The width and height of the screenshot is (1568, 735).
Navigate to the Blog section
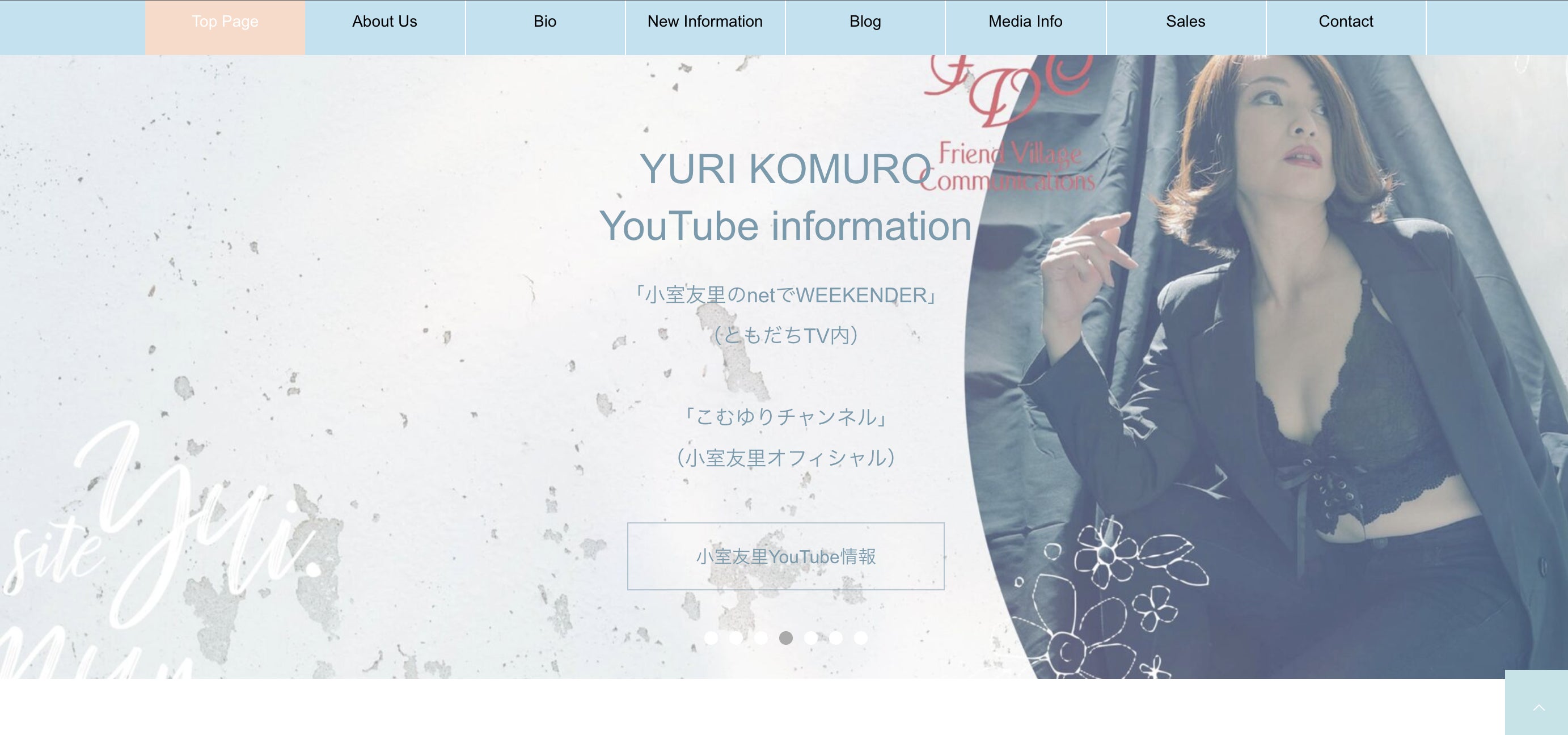click(x=865, y=22)
